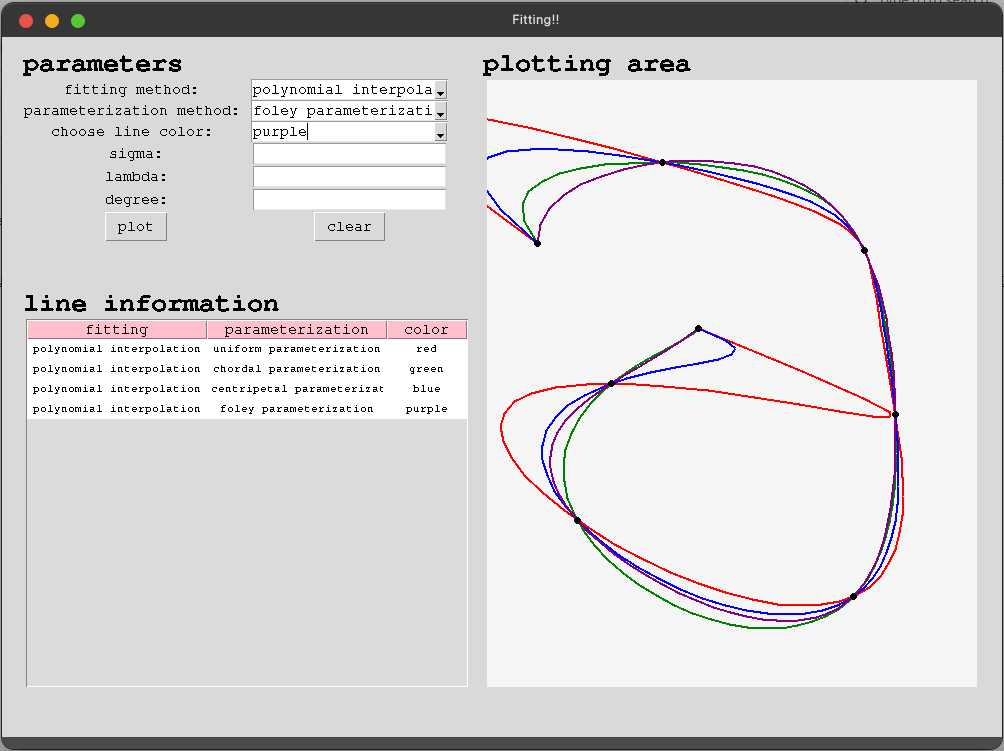Click the rightmost black data point
Screen dimensions: 1004x751
[896, 414]
